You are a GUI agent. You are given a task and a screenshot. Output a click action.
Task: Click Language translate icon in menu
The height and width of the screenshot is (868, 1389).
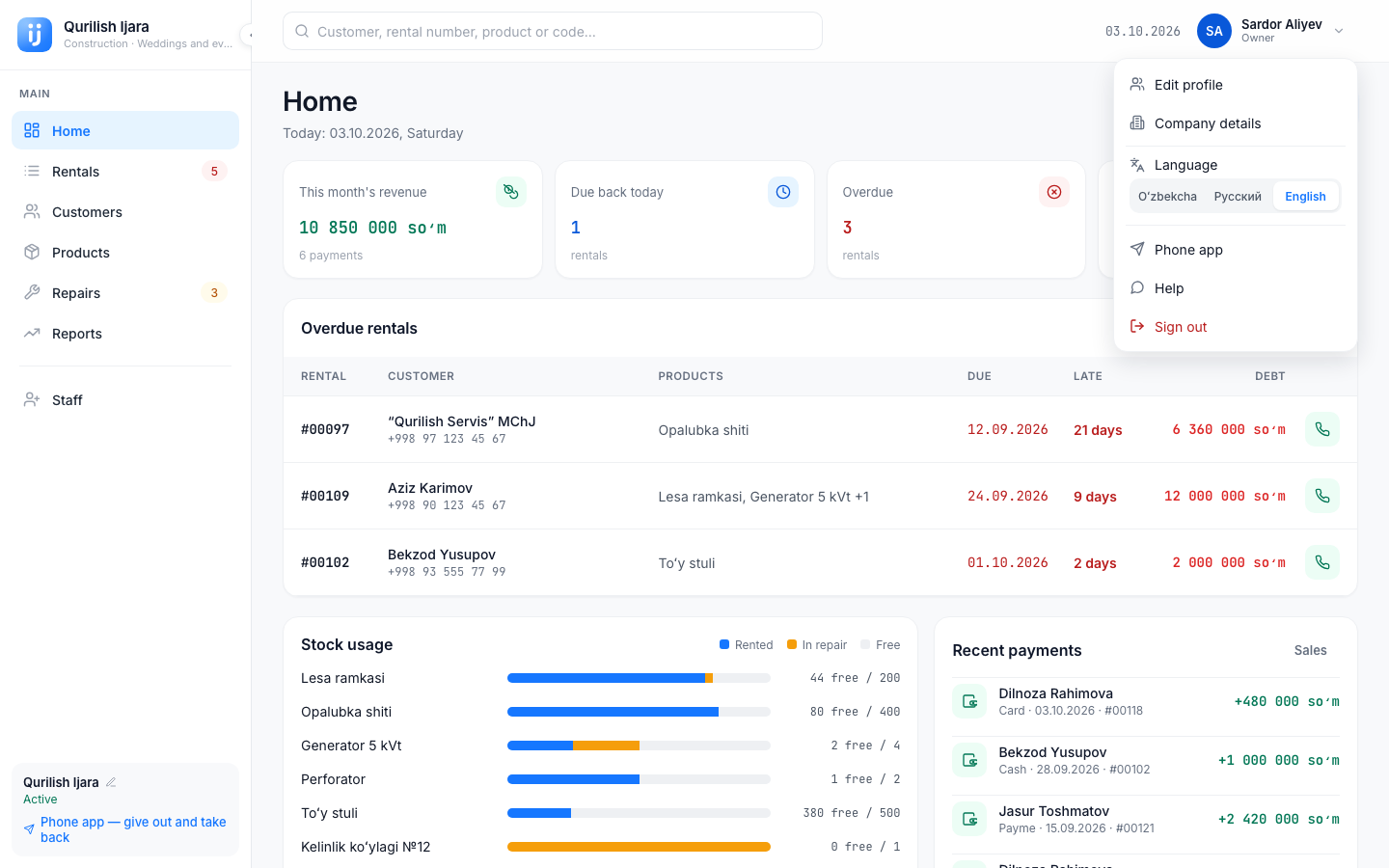point(1137,164)
